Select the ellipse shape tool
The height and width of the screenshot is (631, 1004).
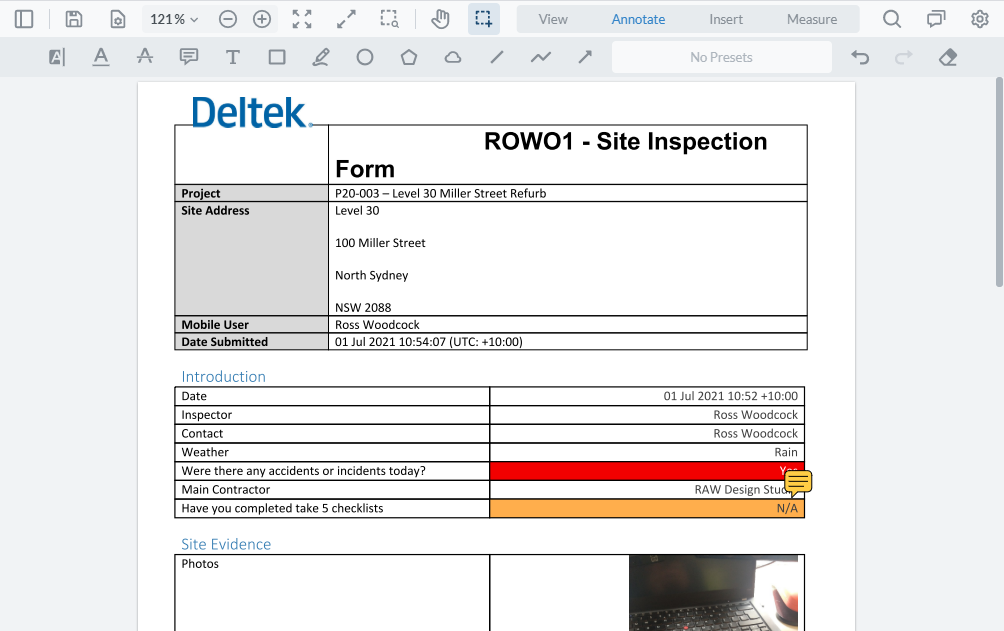click(x=365, y=58)
